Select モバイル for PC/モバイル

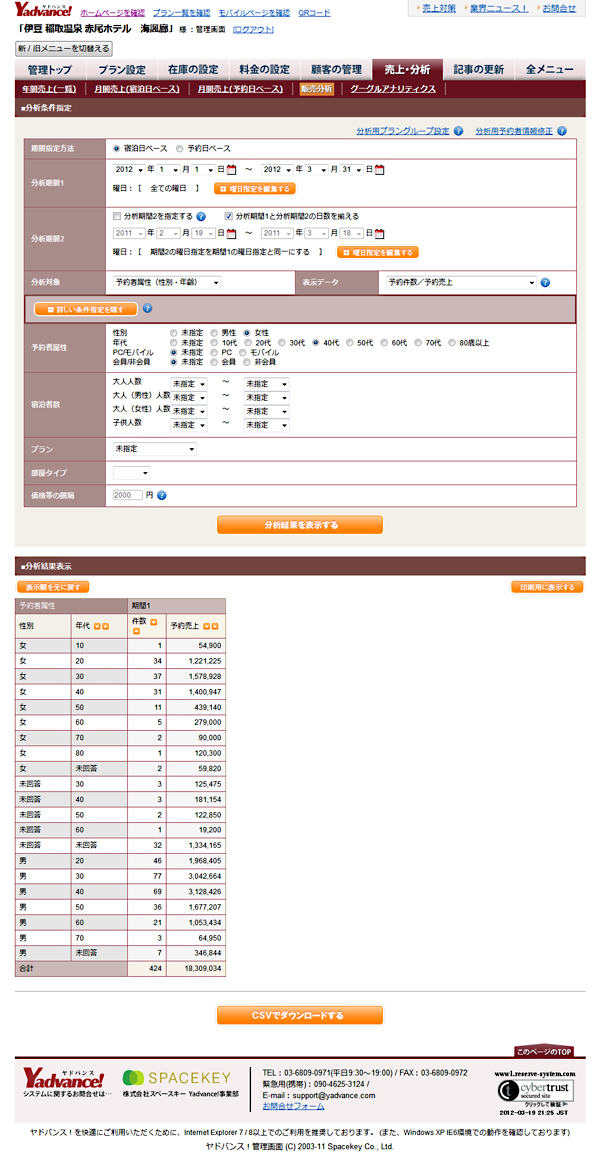pyautogui.click(x=244, y=353)
